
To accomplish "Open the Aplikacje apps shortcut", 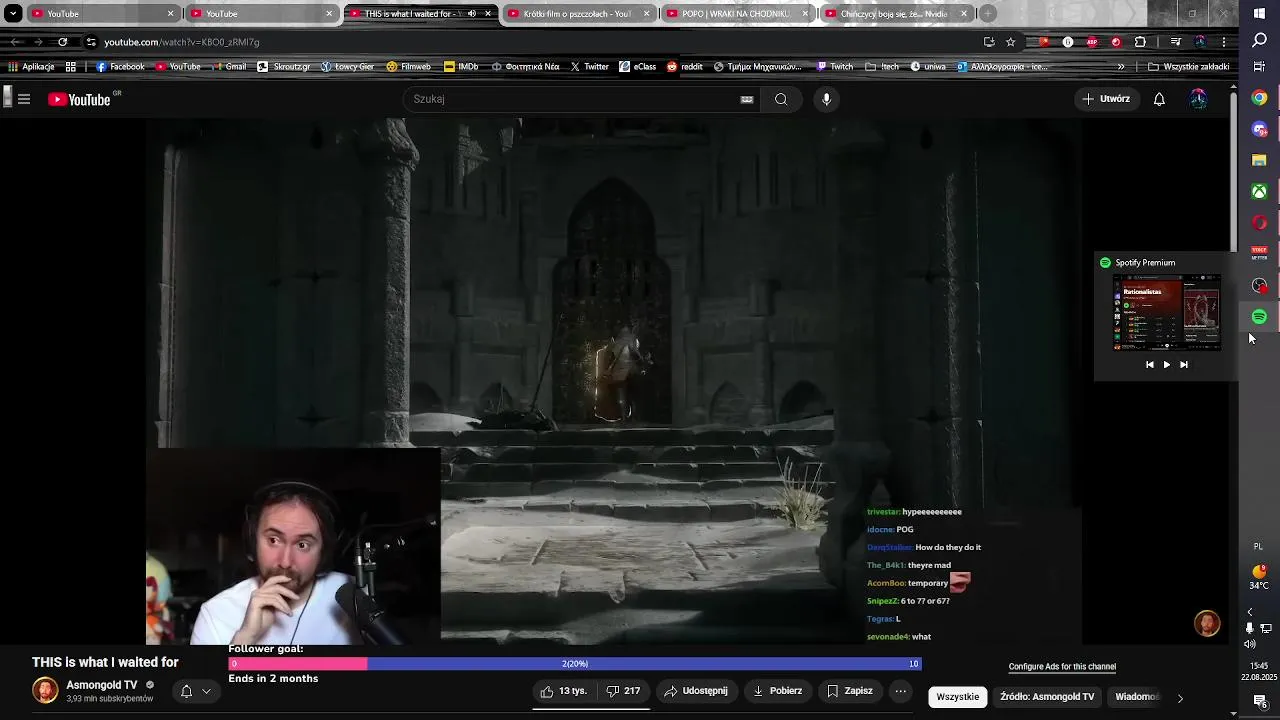I will coord(31,67).
